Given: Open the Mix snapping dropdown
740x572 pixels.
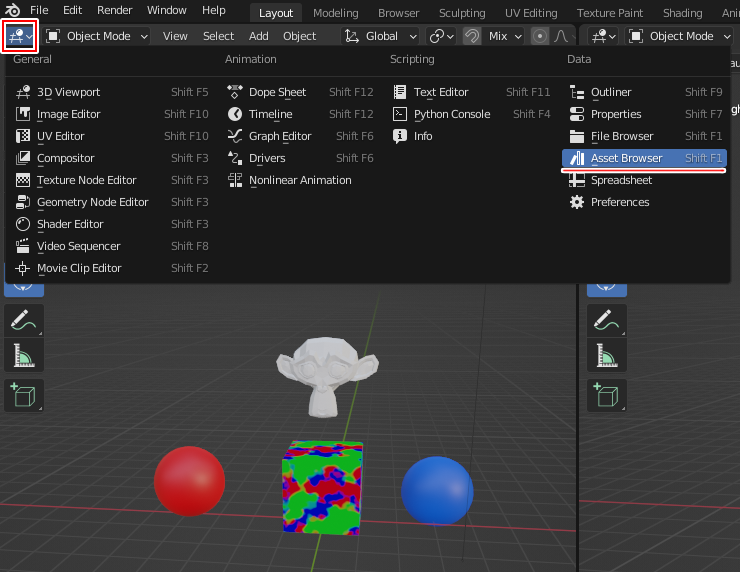Looking at the screenshot, I should [506, 36].
